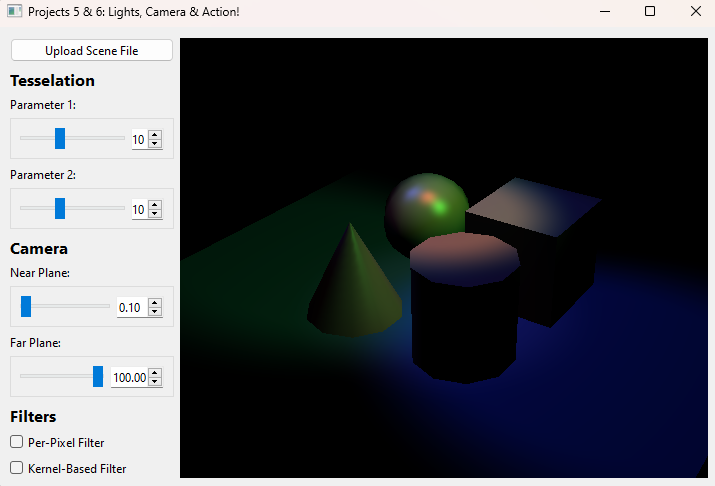Decrease Near Plane value with down arrow
This screenshot has height=486, width=715.
pos(155,312)
